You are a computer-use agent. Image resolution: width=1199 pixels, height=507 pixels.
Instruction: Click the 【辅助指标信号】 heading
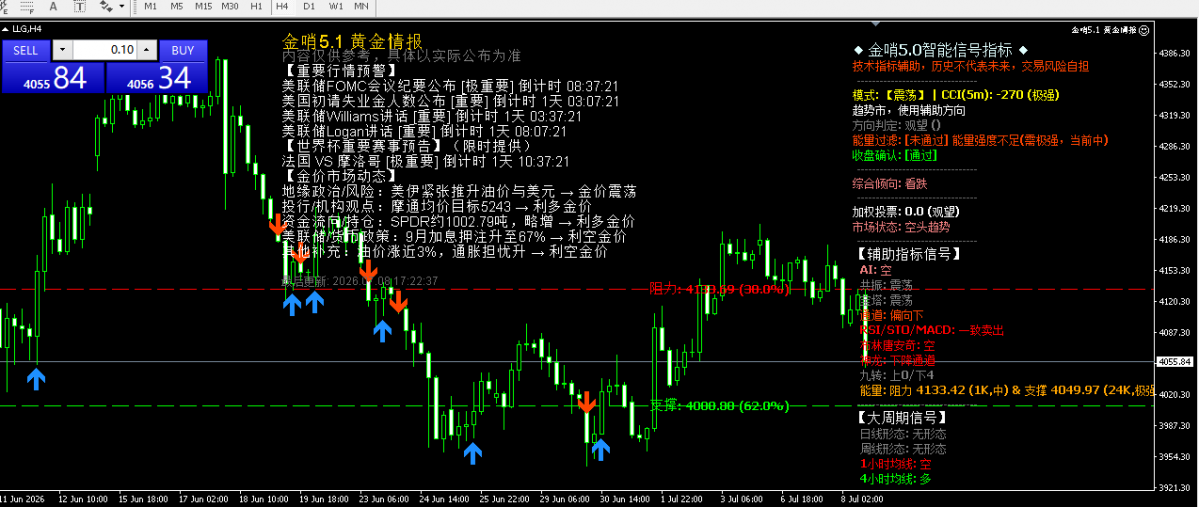pyautogui.click(x=908, y=253)
